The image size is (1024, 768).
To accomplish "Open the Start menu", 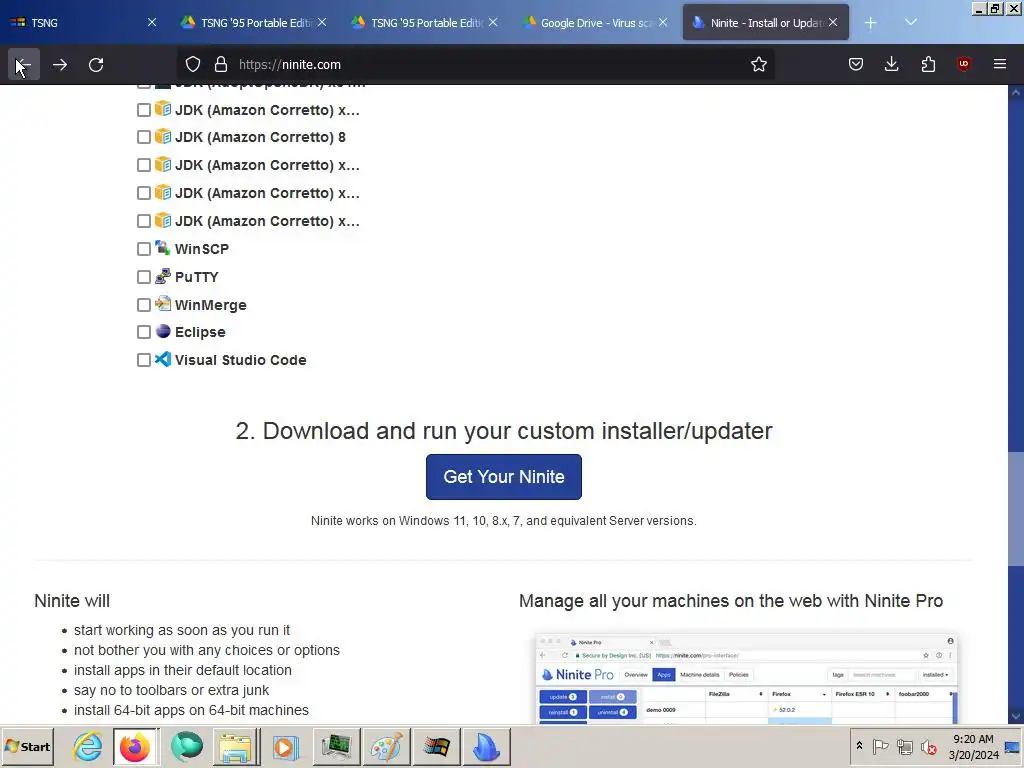I will pyautogui.click(x=28, y=746).
